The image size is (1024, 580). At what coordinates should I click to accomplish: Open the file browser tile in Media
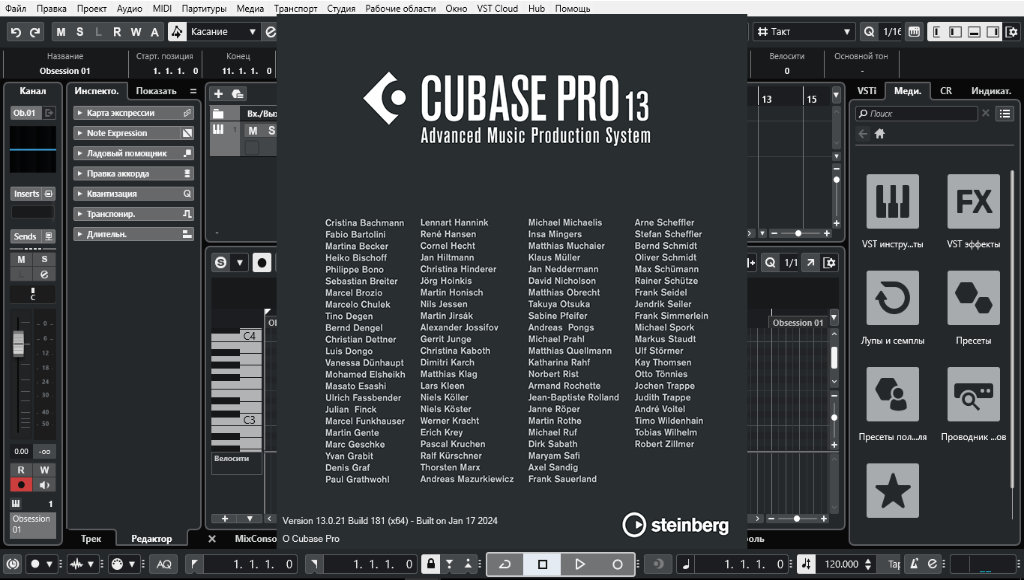(x=973, y=394)
